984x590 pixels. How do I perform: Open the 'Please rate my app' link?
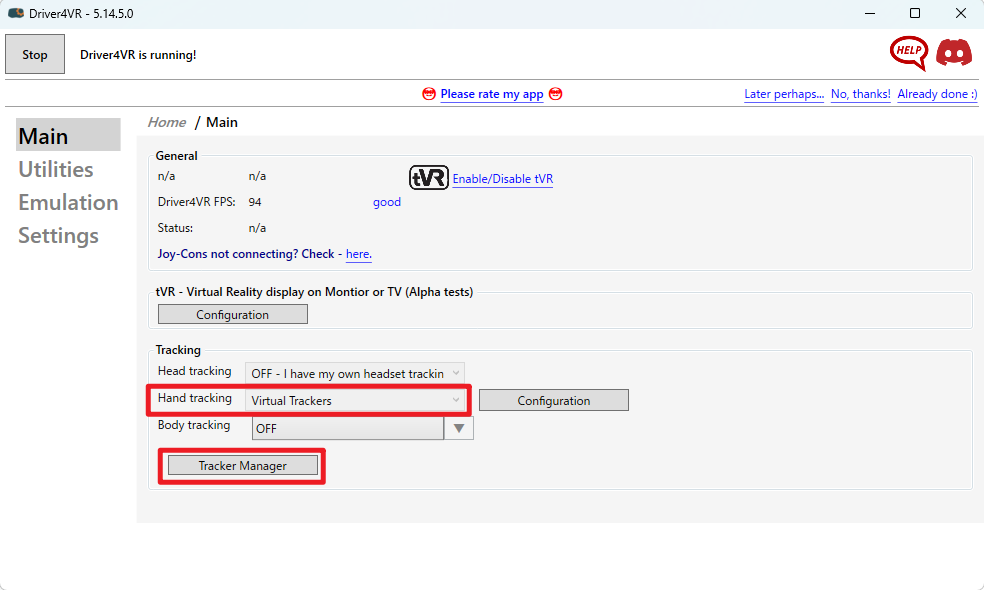491,94
